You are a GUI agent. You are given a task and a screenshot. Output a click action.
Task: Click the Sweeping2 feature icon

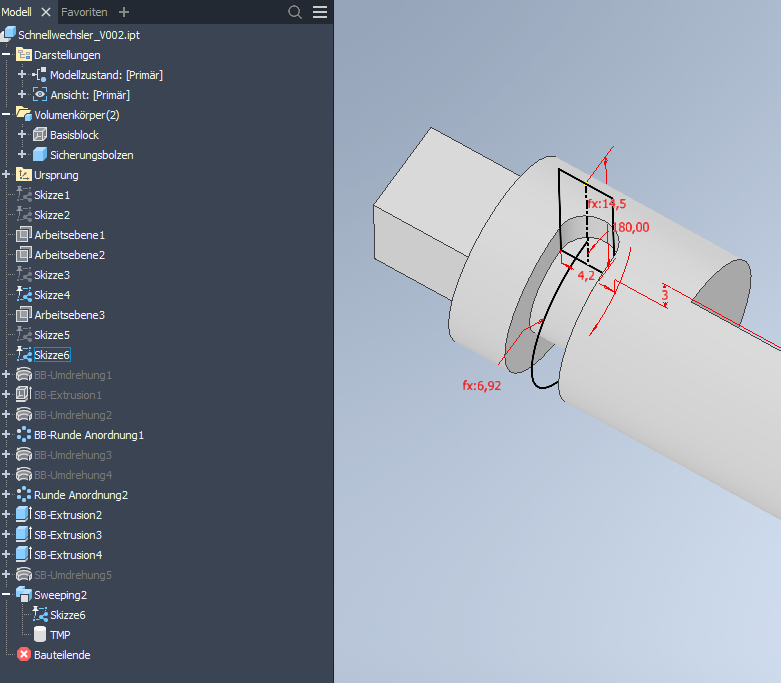(x=25, y=595)
